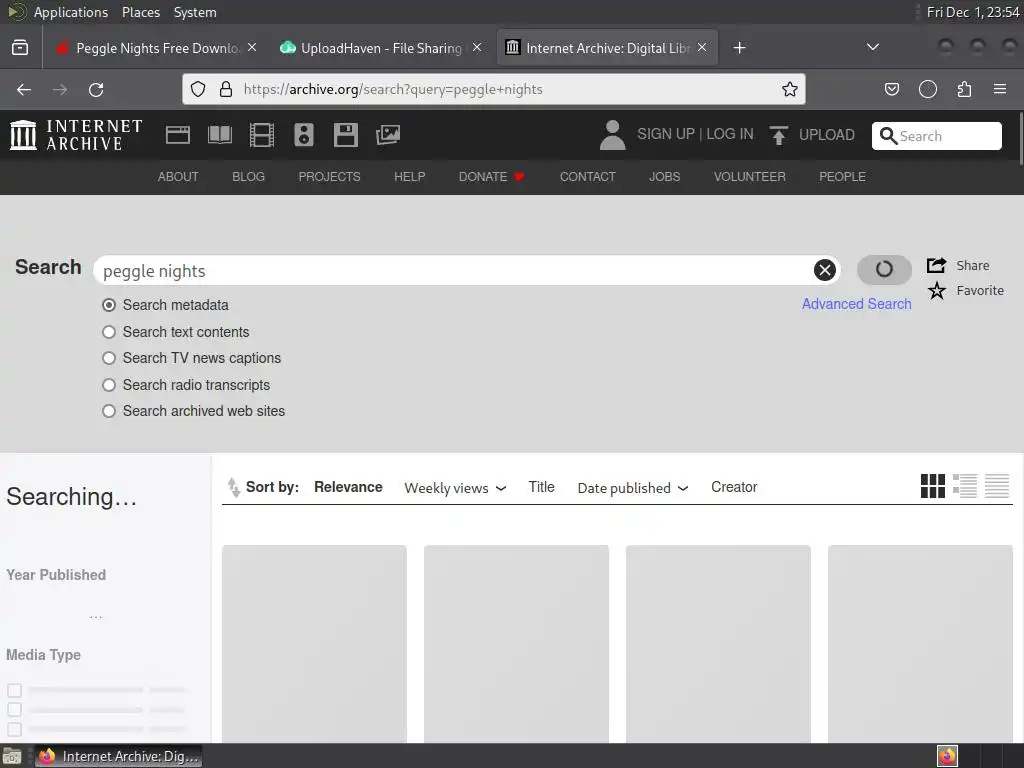Open the Applications system menu
1024x768 pixels.
pos(71,12)
